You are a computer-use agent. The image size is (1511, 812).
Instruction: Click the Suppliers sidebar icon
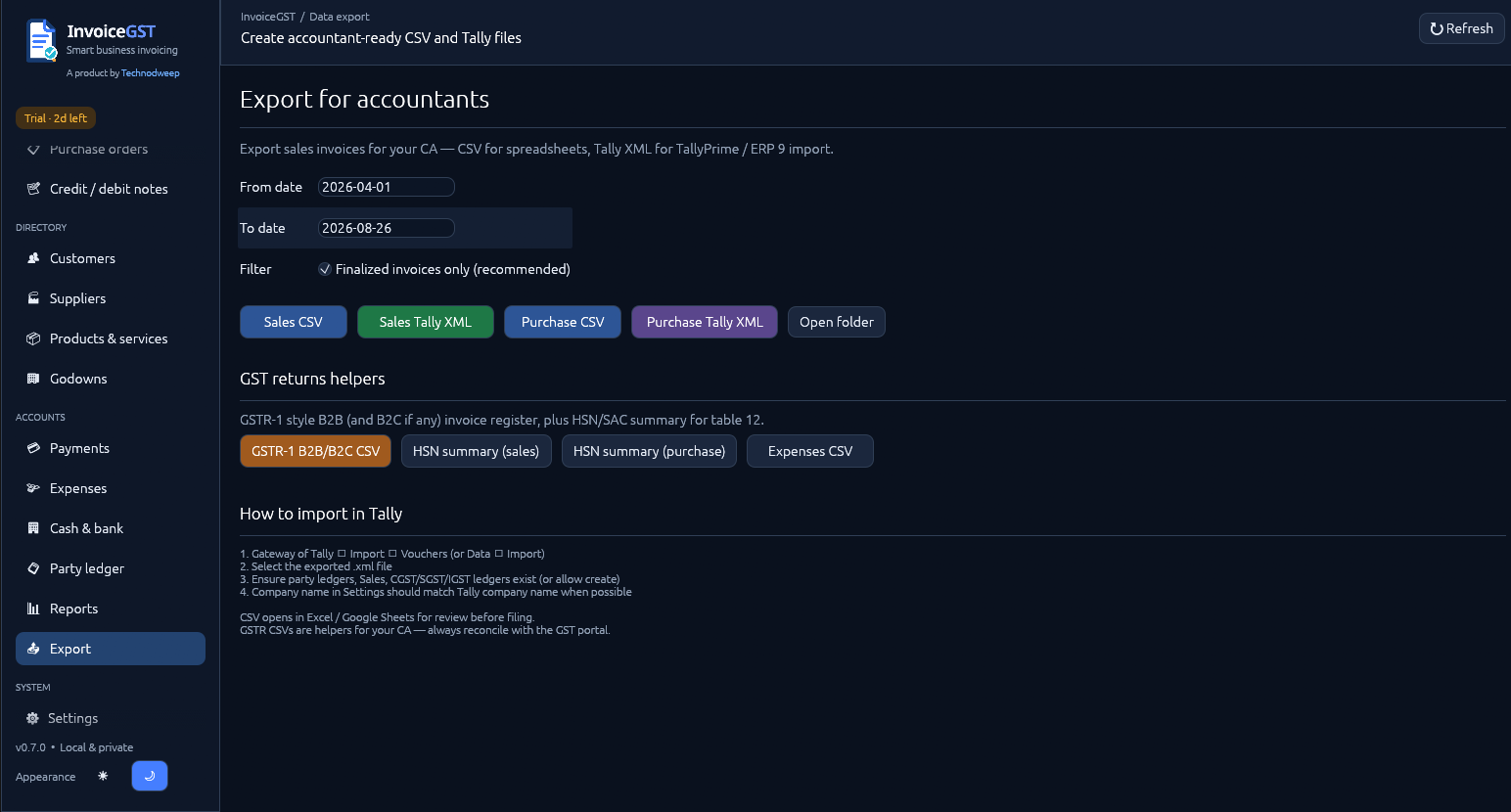(x=33, y=298)
